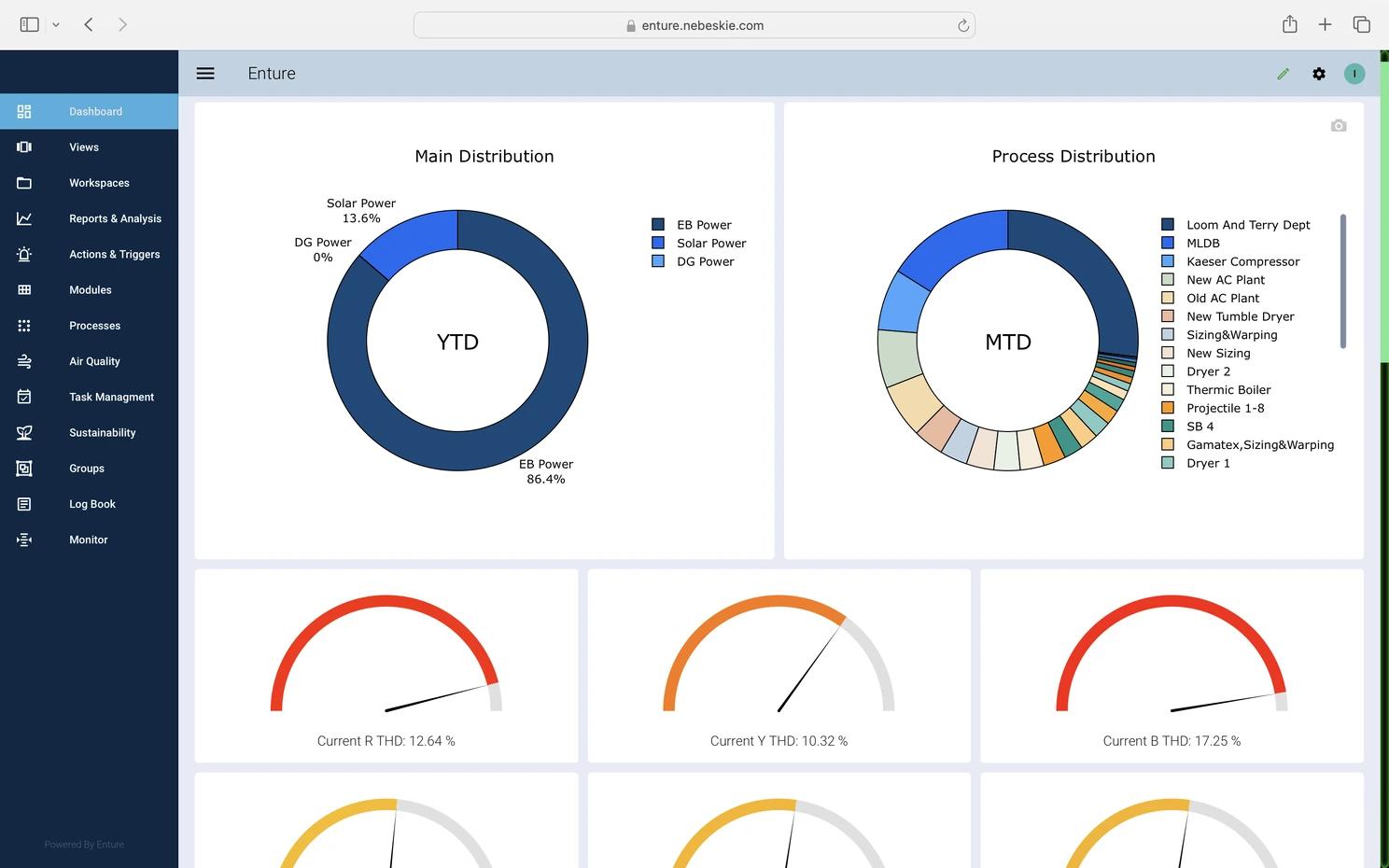Reload the page with refresh icon

click(962, 25)
